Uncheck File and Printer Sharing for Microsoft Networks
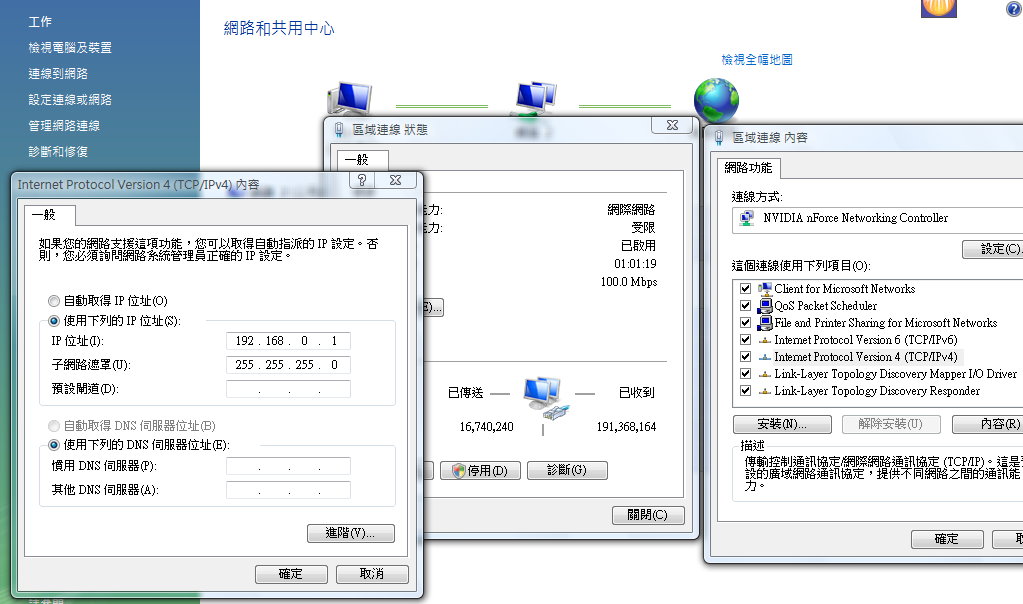This screenshot has width=1023, height=604. pos(745,323)
